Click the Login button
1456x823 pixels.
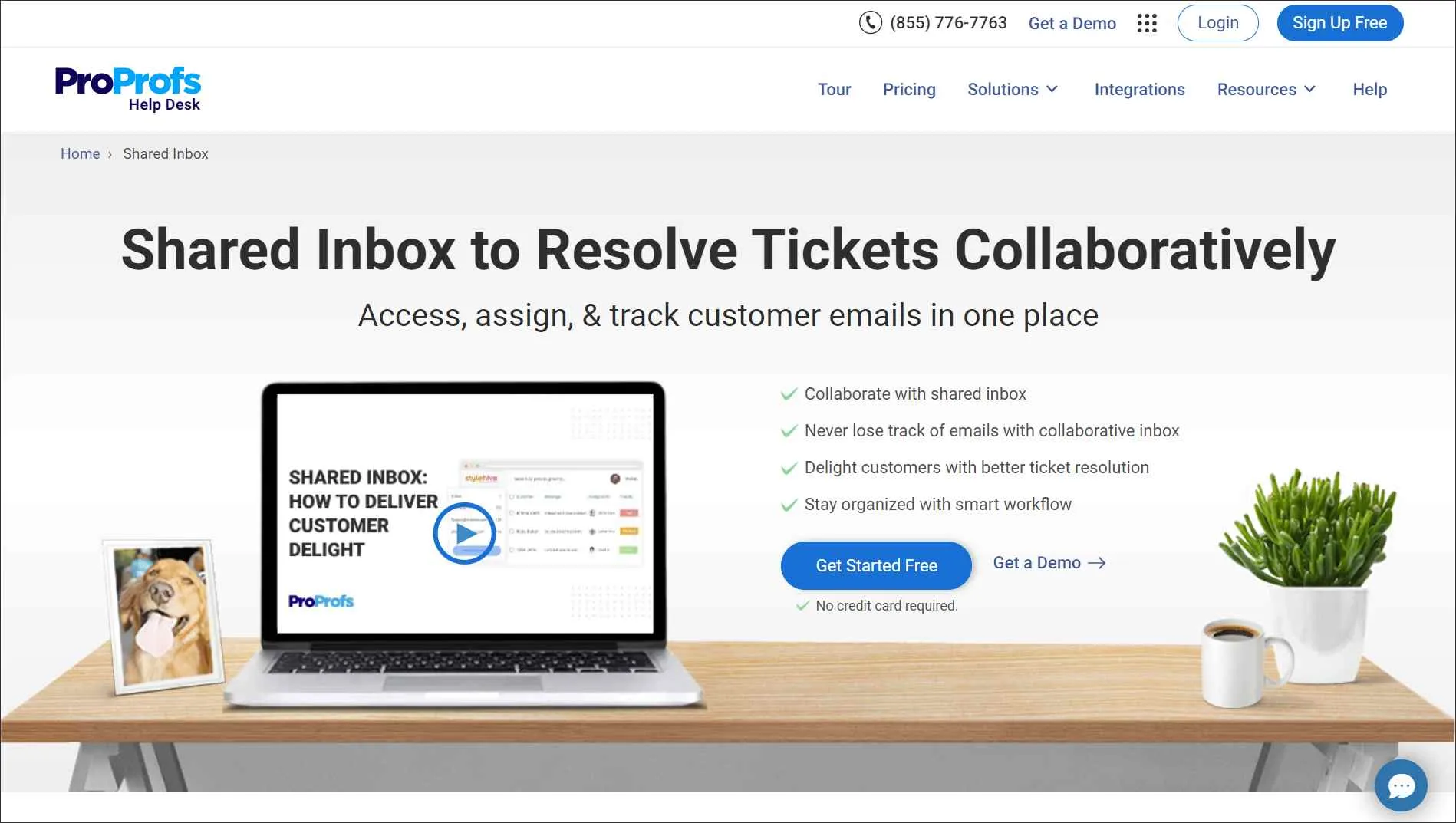coord(1217,23)
